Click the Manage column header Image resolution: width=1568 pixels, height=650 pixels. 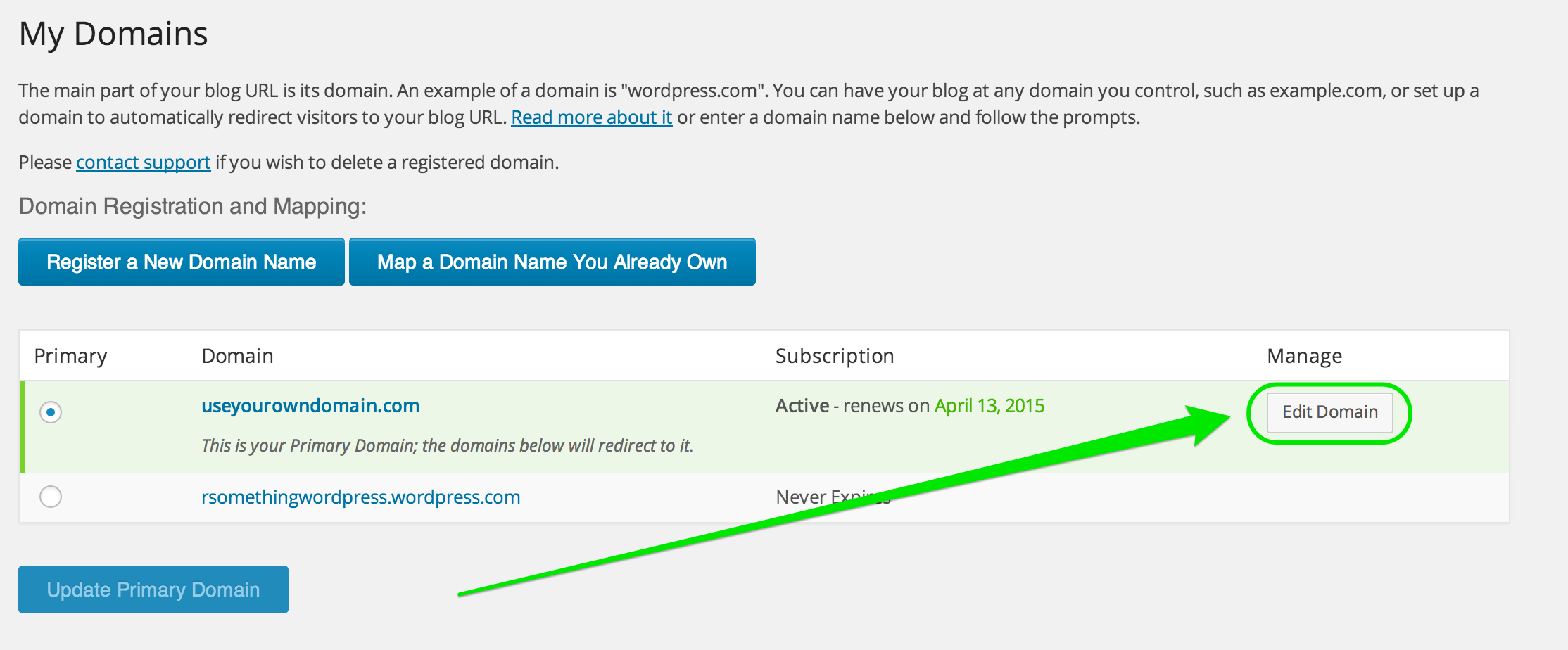[1305, 356]
